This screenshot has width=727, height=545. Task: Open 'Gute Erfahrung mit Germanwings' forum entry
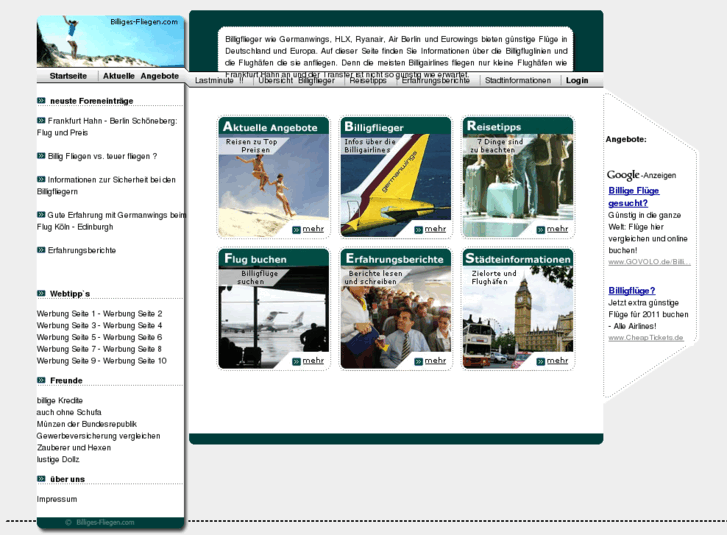point(111,221)
